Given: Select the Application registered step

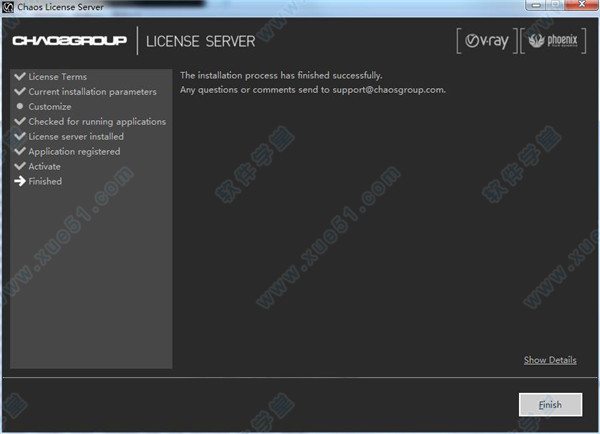Looking at the screenshot, I should tap(74, 151).
